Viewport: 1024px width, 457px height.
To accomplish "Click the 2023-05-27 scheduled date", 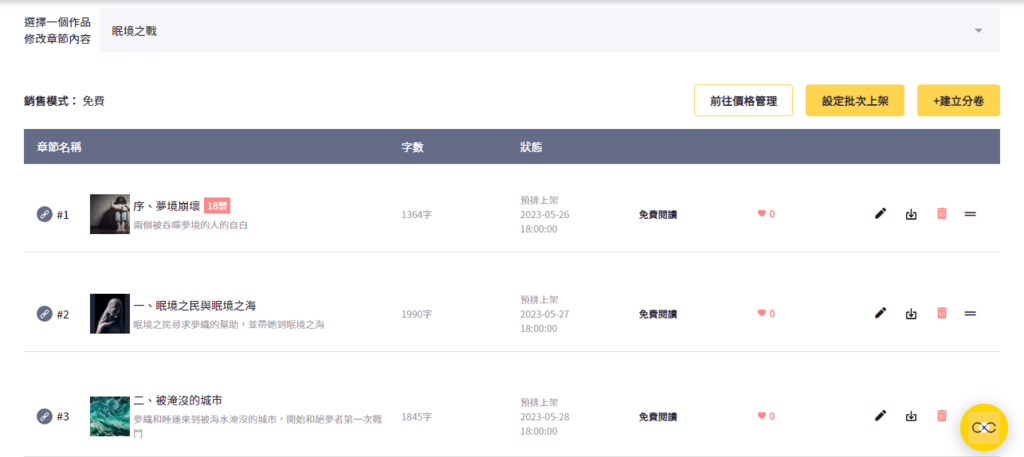I will 545,314.
